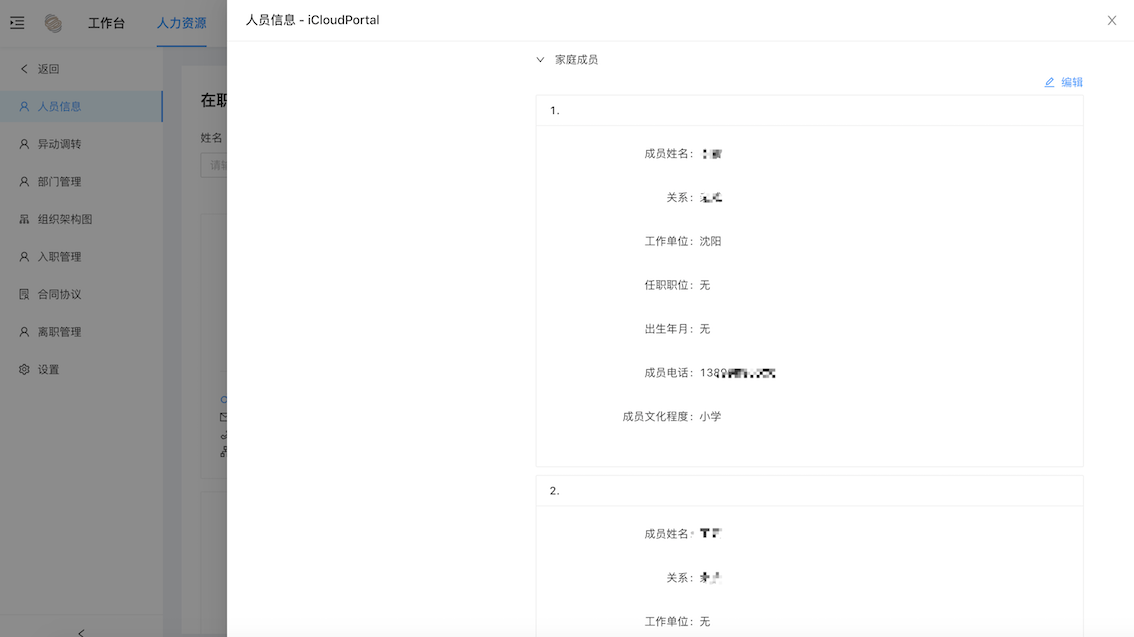This screenshot has width=1134, height=637.
Task: Click the 人员信息 person icon
Action: pos(24,106)
